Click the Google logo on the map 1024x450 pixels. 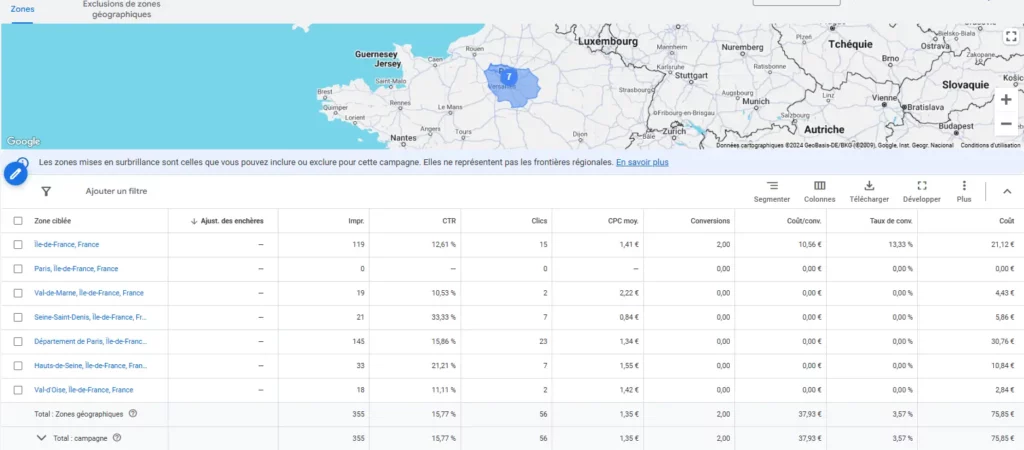[24, 142]
